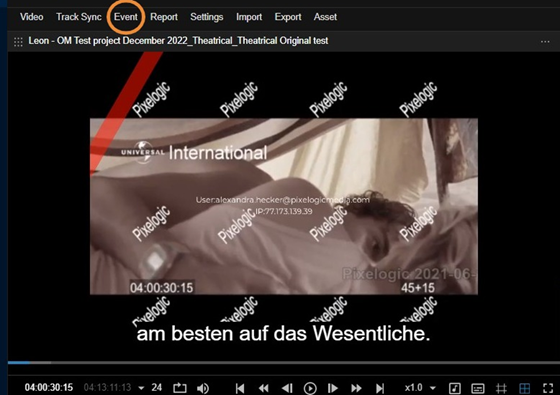Open the Export menu
This screenshot has height=395, width=560.
pyautogui.click(x=288, y=17)
